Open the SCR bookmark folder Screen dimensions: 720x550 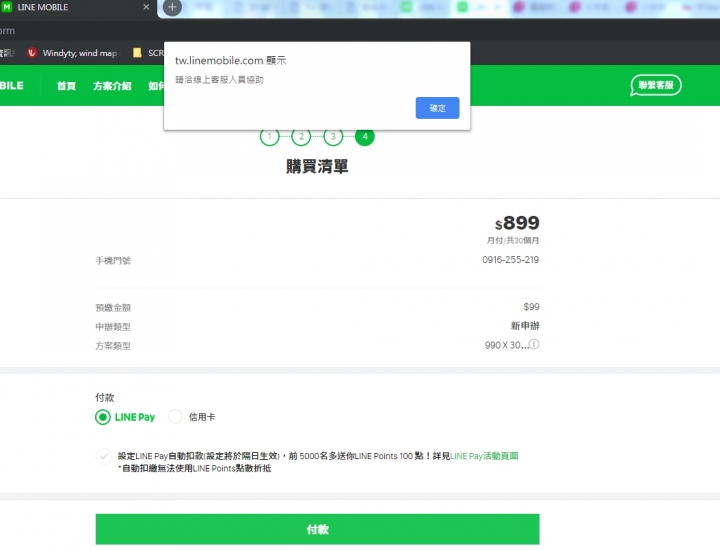pyautogui.click(x=148, y=53)
